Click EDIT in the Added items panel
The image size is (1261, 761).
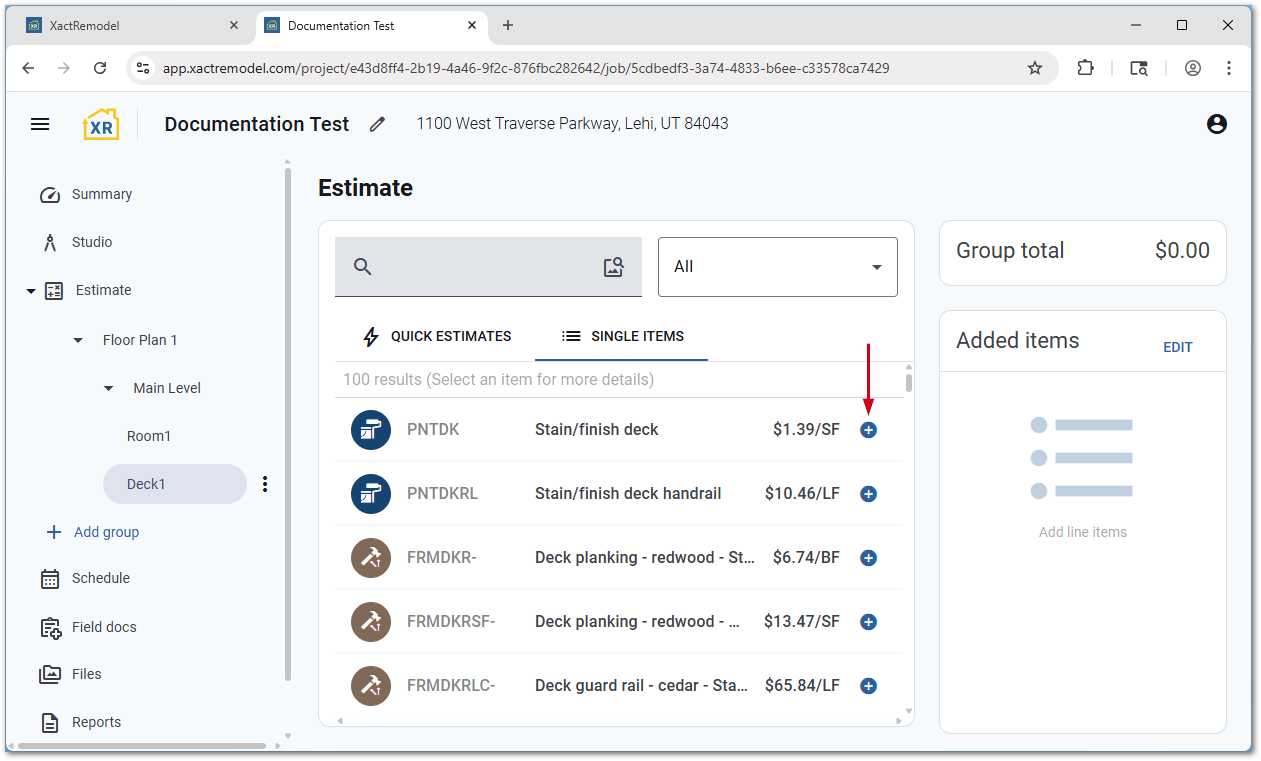(x=1178, y=347)
